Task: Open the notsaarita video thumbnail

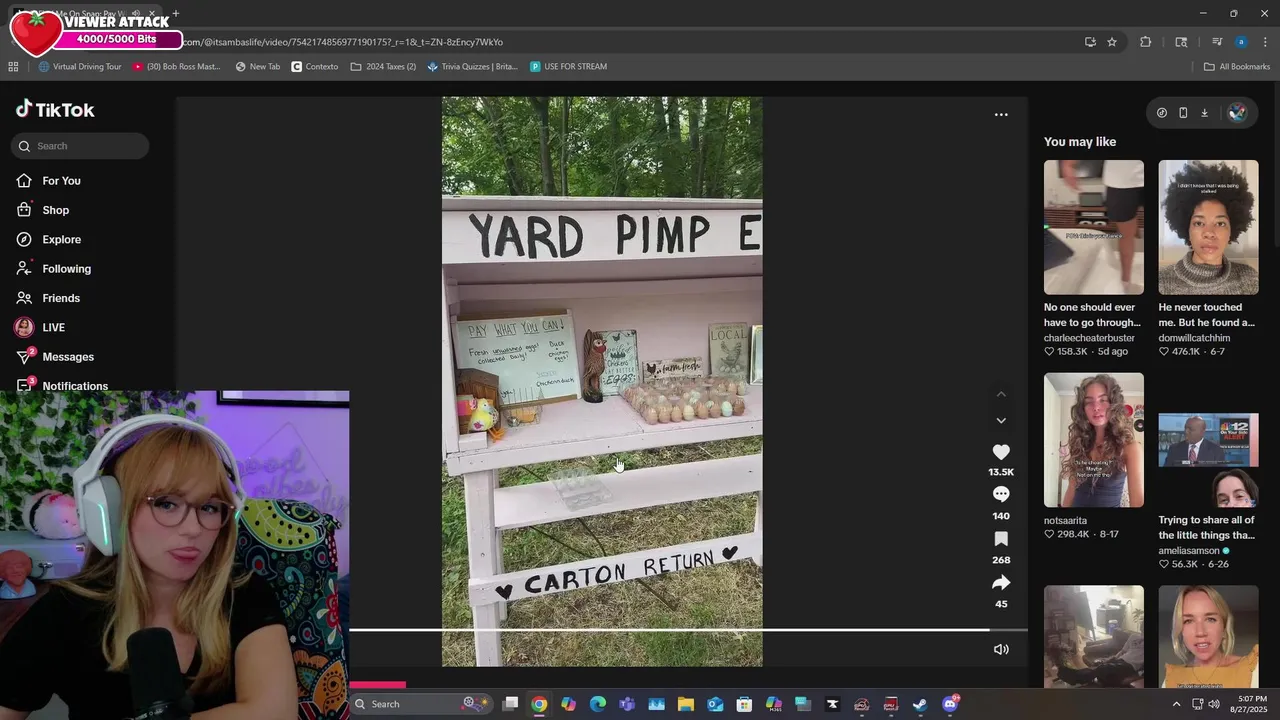Action: [x=1094, y=440]
